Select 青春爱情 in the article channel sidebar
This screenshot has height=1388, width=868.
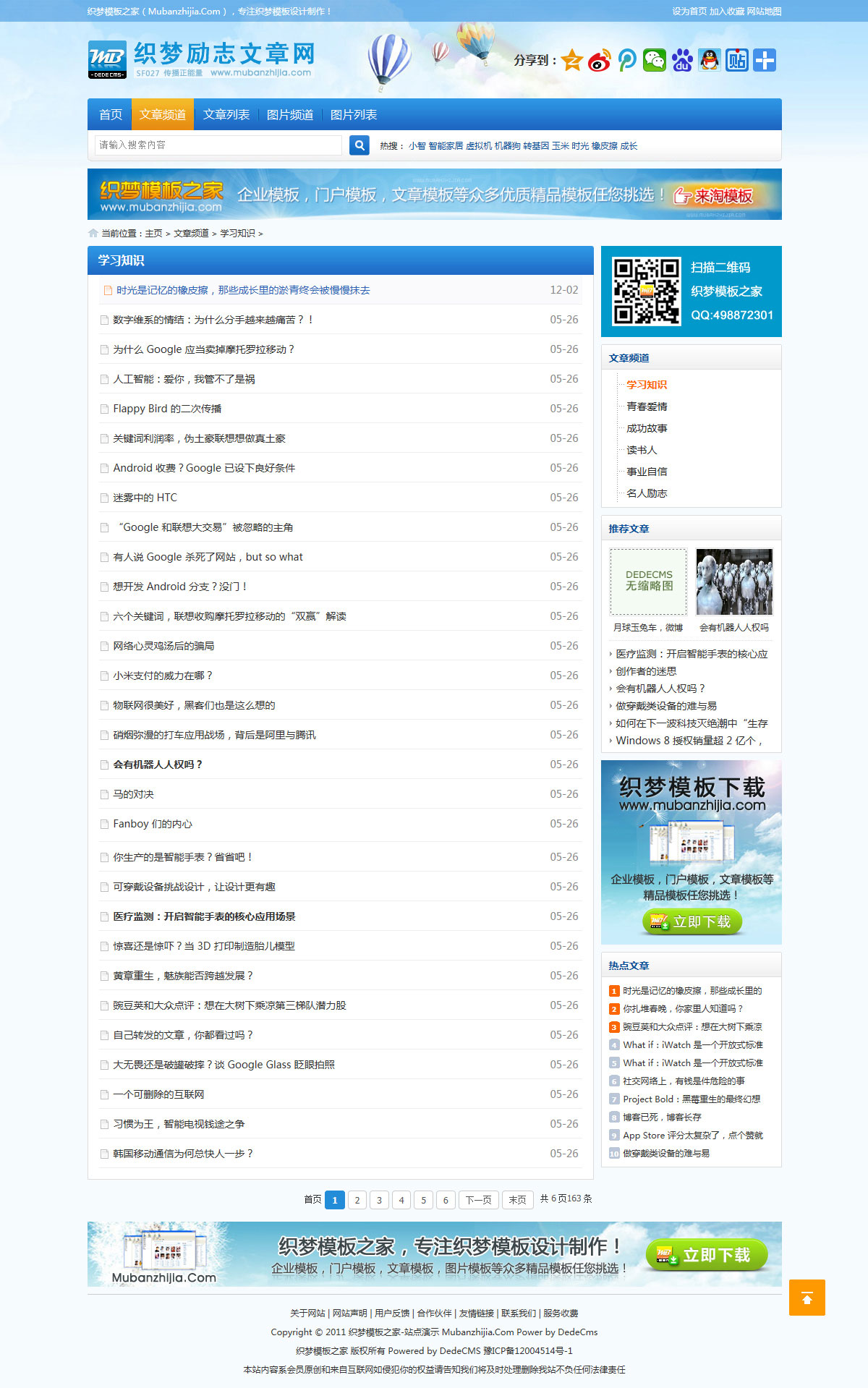(x=647, y=406)
